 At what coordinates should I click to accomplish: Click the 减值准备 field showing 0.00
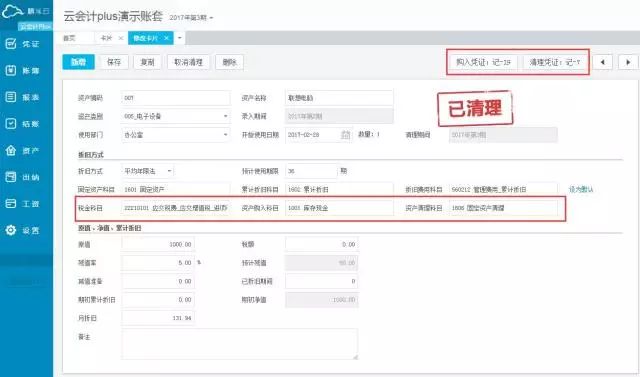pyautogui.click(x=158, y=281)
